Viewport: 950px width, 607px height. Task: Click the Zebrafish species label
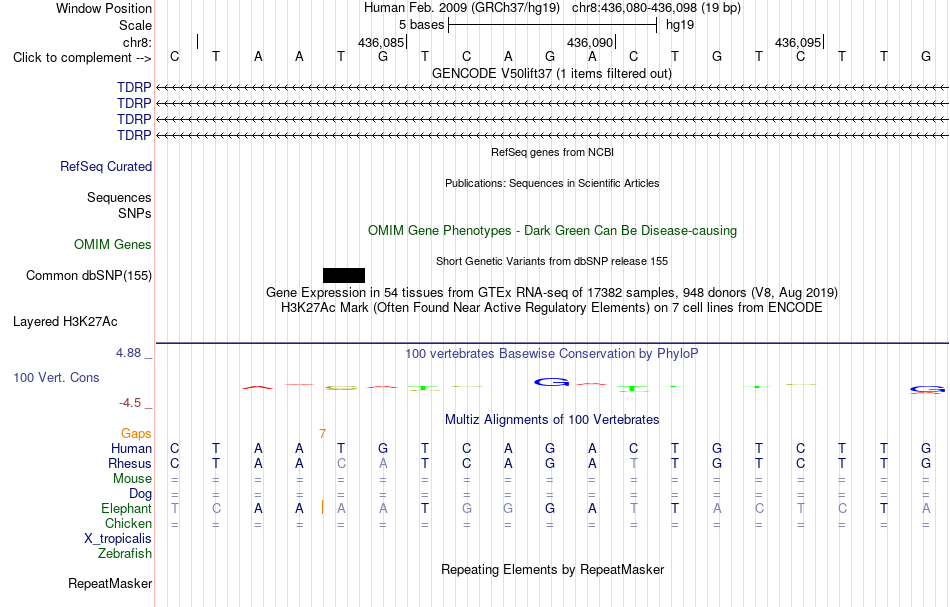pyautogui.click(x=125, y=554)
